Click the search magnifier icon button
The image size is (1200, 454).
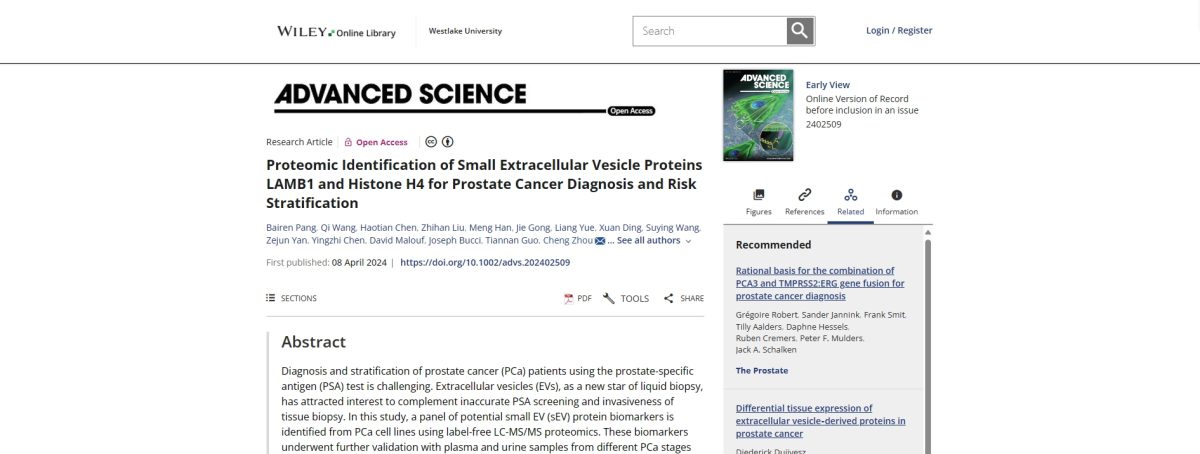point(799,31)
